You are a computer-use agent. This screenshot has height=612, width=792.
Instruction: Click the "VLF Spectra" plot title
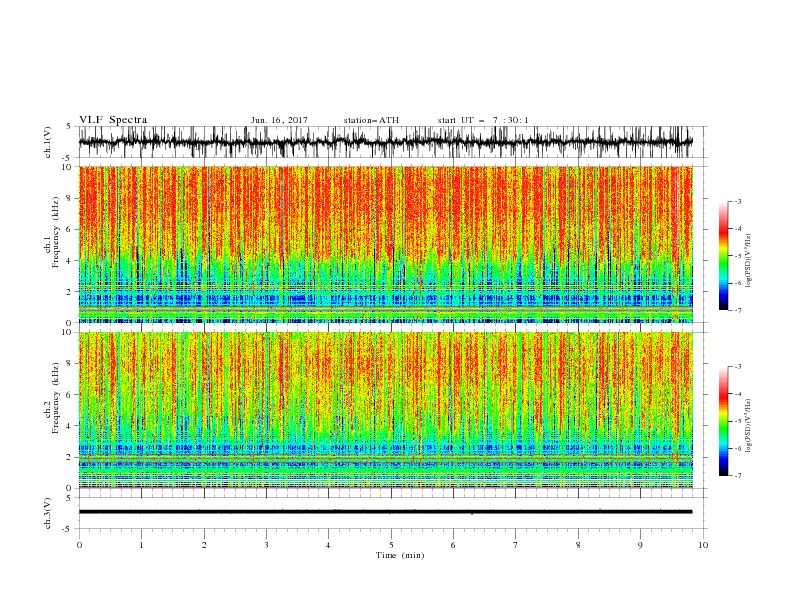click(113, 120)
